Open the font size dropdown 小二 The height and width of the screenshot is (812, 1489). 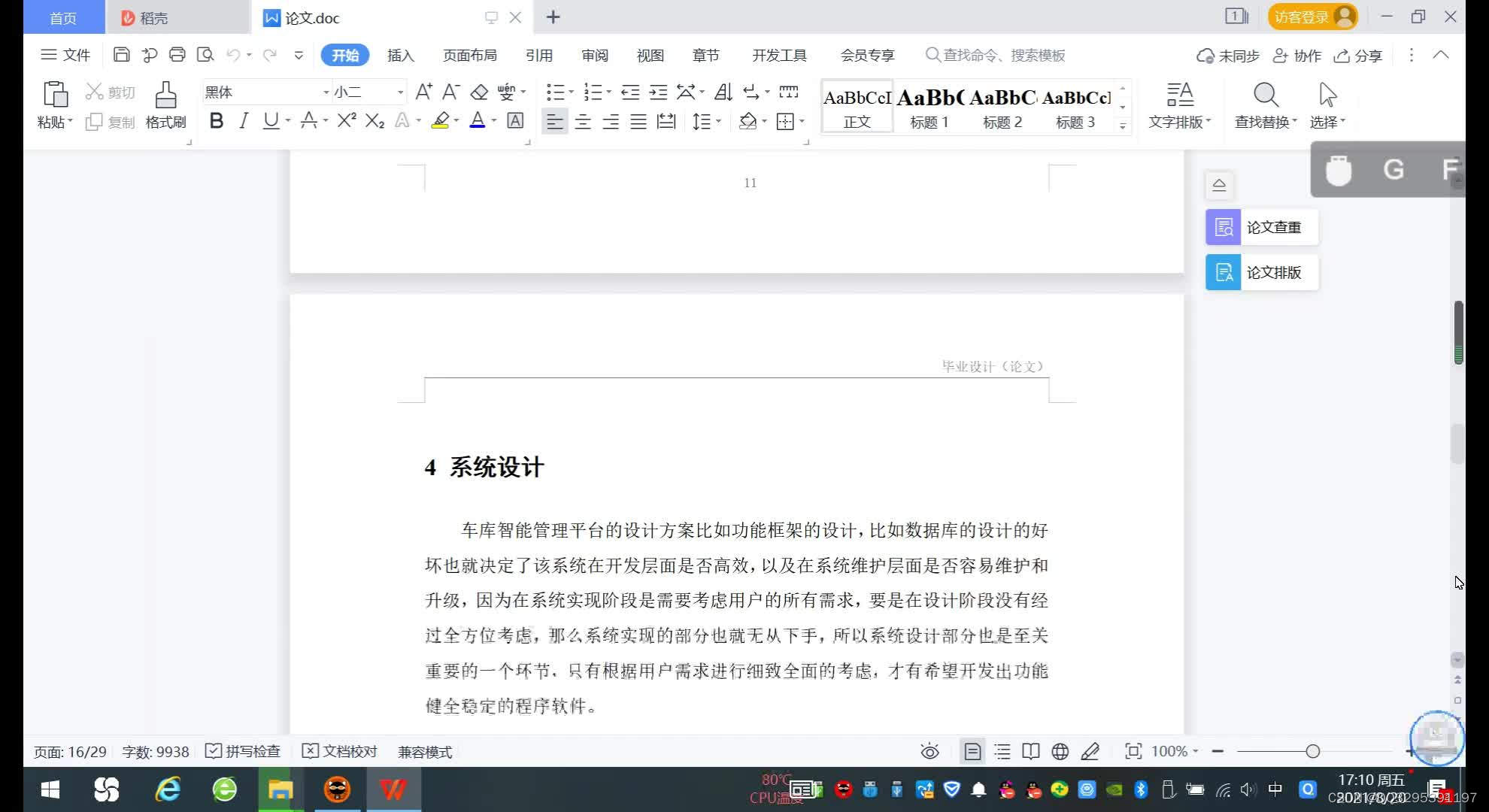(401, 92)
